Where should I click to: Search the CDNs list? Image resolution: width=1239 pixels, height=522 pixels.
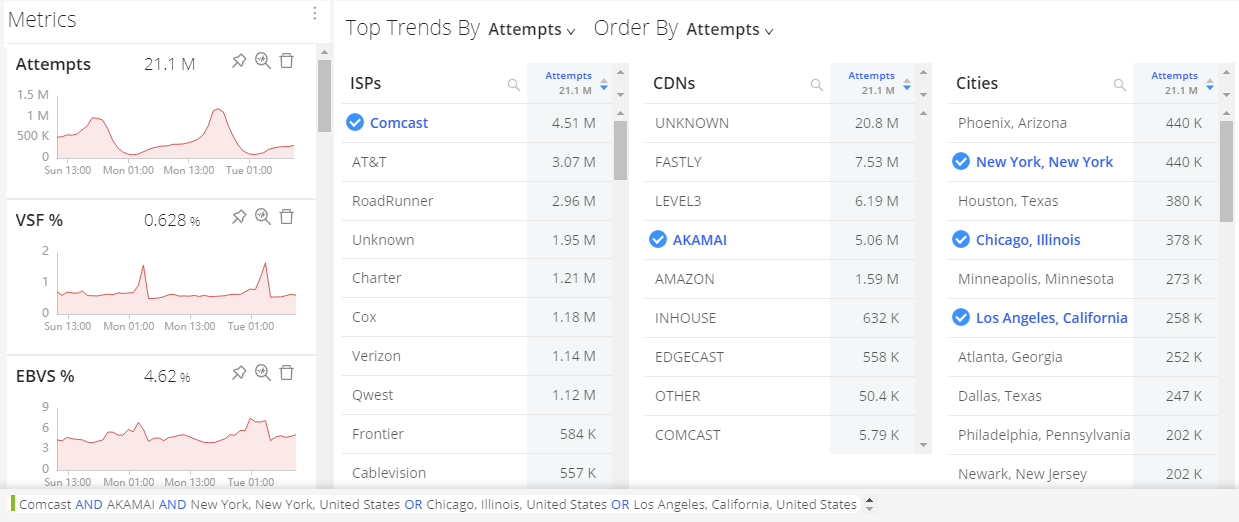(x=817, y=85)
